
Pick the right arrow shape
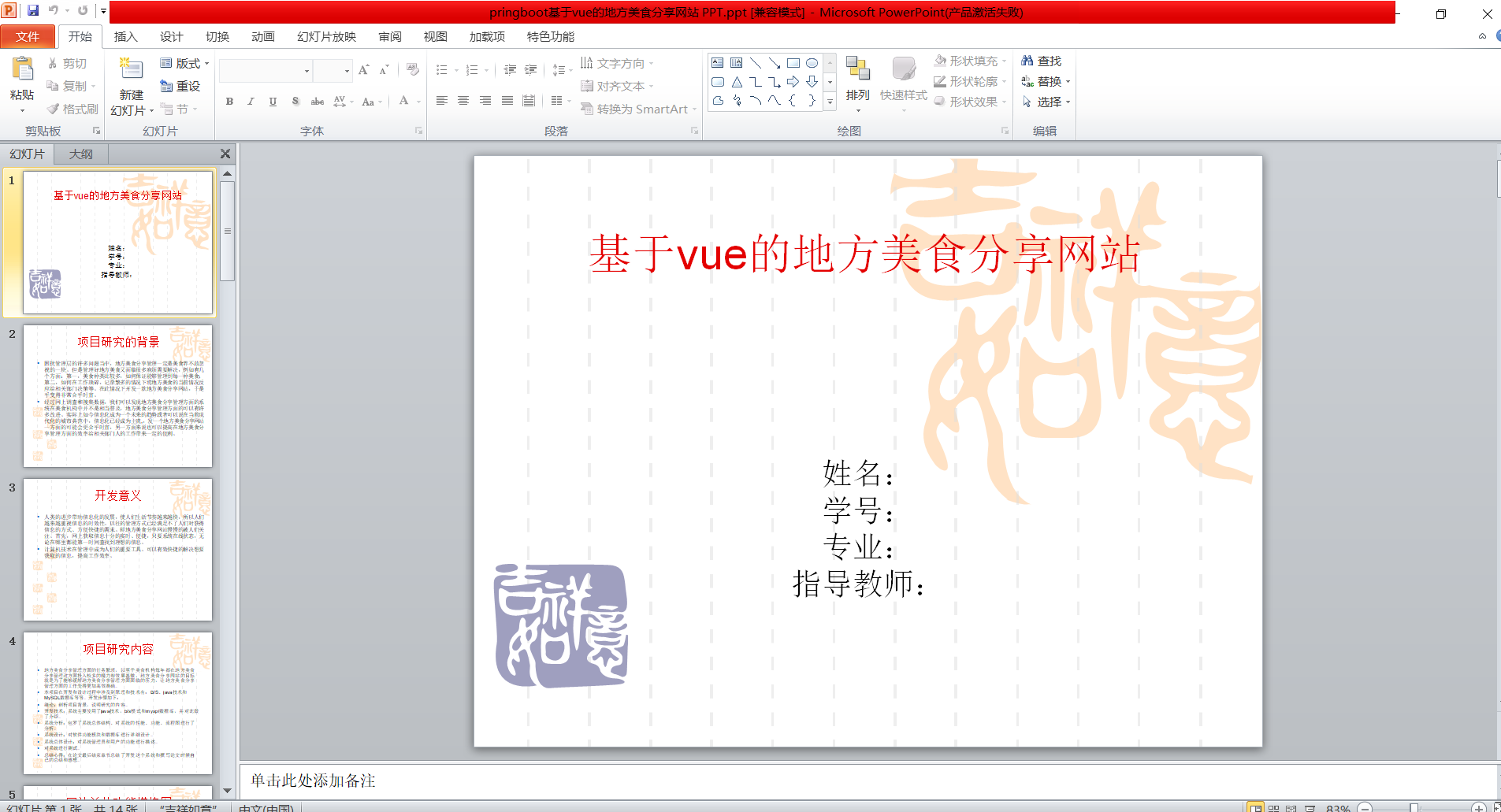793,82
